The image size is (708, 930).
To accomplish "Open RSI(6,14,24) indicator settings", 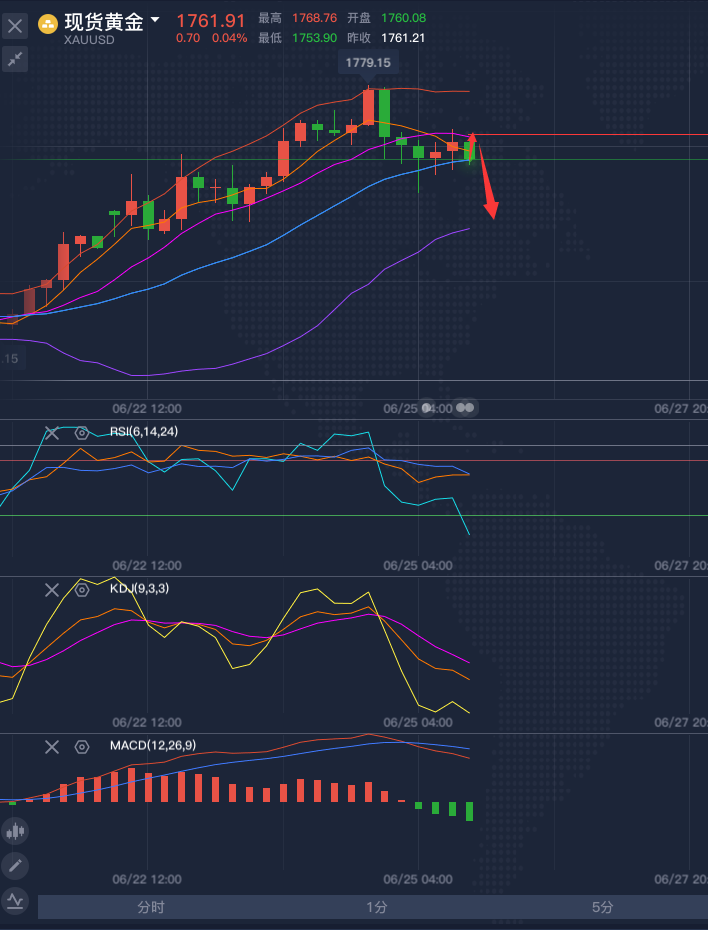I will click(x=82, y=433).
